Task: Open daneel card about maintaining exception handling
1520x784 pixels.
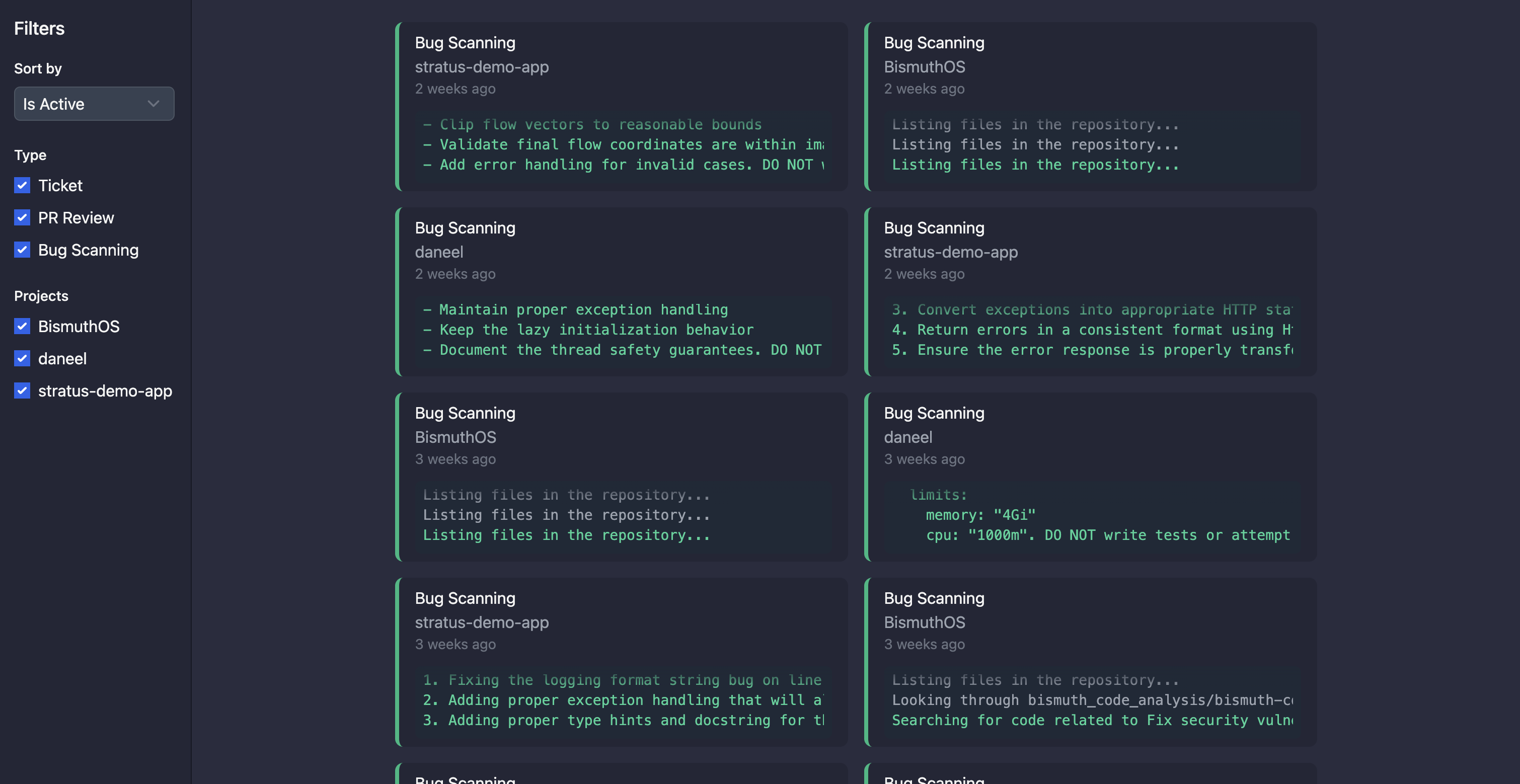Action: point(622,291)
